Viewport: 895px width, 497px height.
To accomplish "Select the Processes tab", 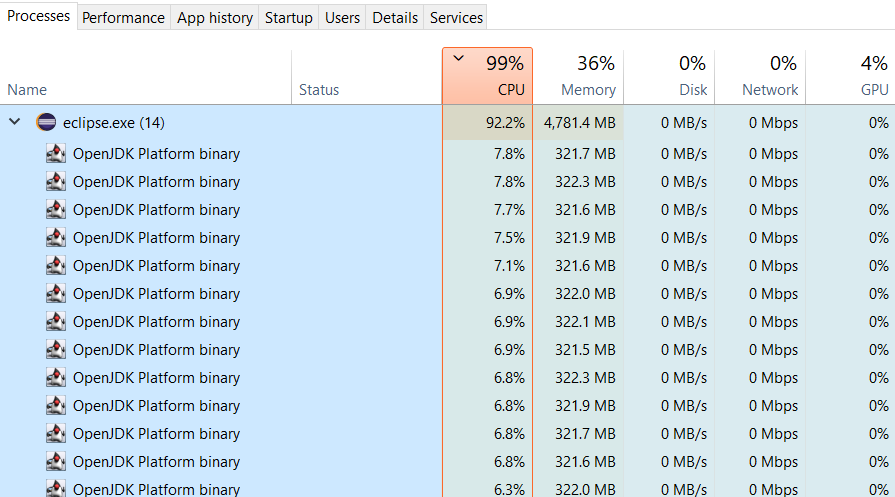I will click(38, 16).
